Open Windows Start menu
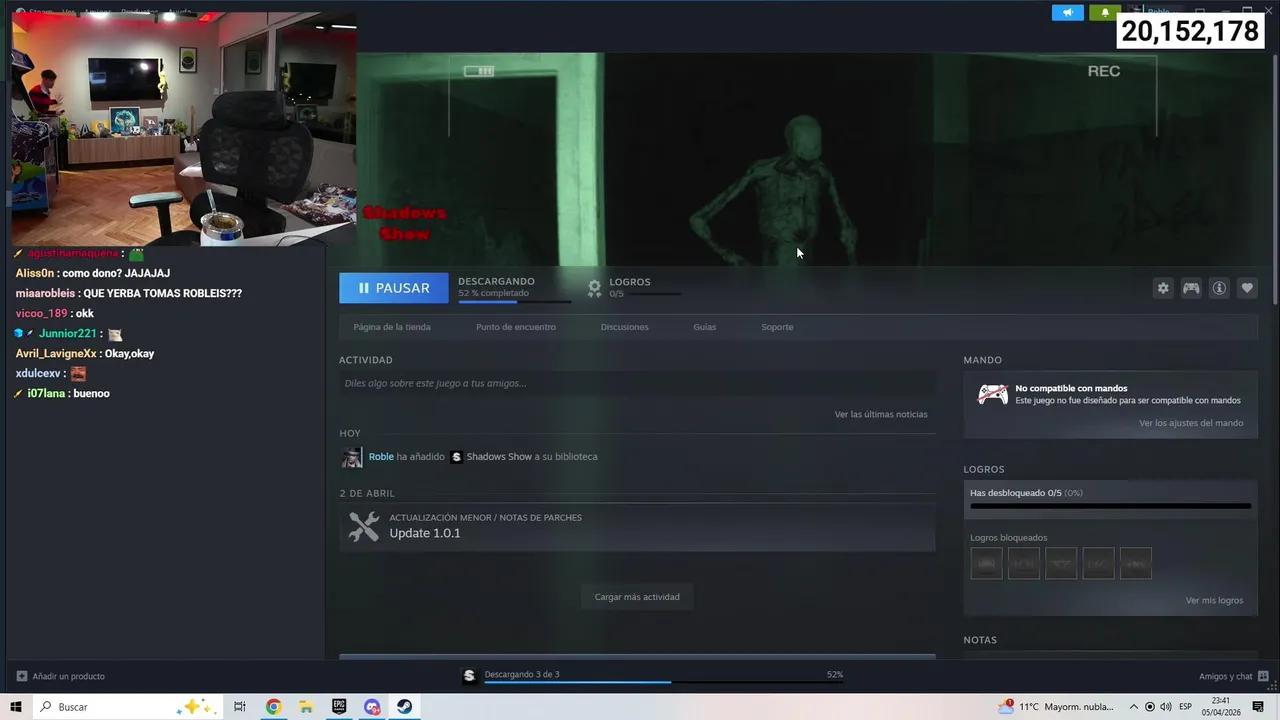The width and height of the screenshot is (1280, 720). [x=16, y=707]
